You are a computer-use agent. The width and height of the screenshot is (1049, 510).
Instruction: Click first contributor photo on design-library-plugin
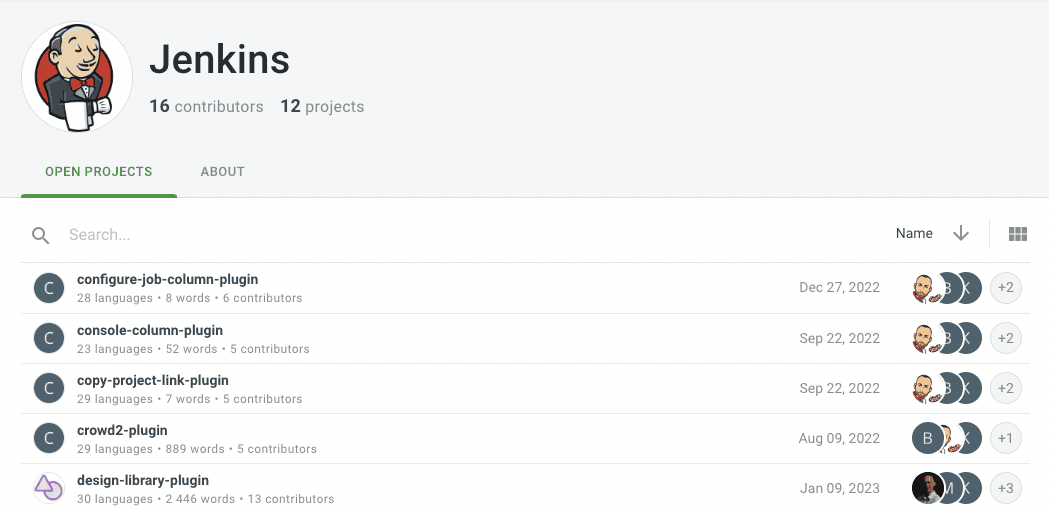(927, 488)
